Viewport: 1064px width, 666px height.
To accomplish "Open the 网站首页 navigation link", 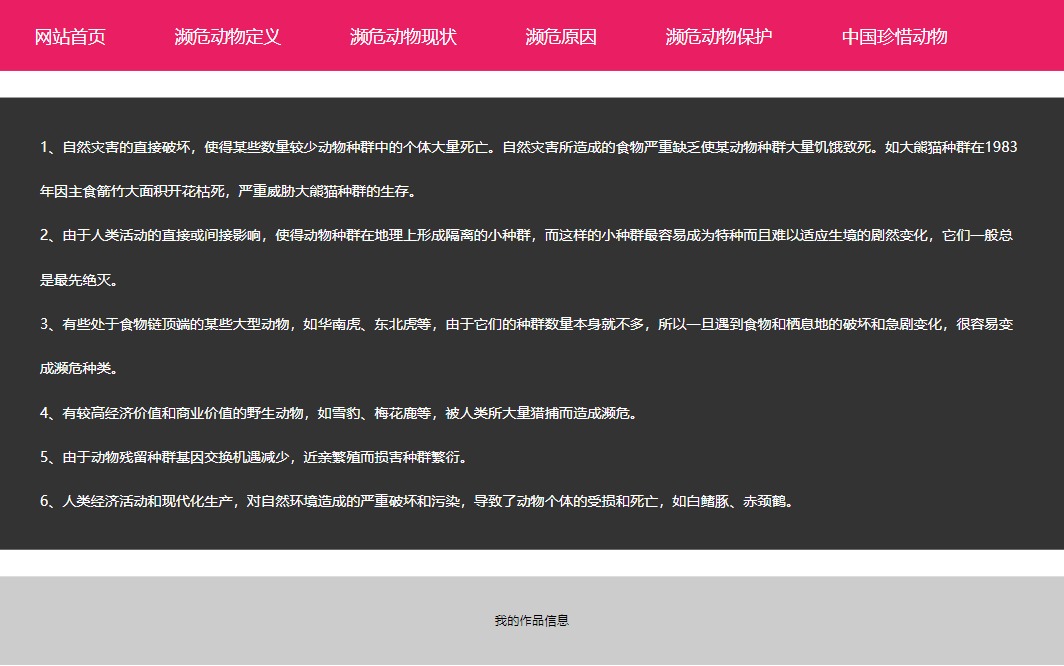I will click(70, 37).
